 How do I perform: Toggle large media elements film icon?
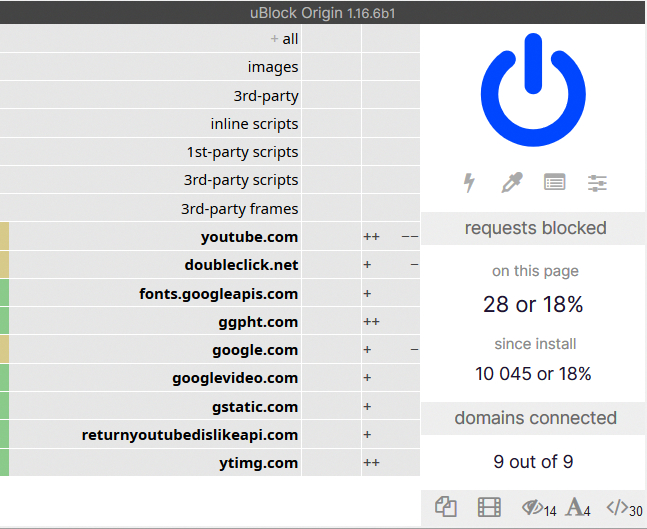(x=489, y=507)
